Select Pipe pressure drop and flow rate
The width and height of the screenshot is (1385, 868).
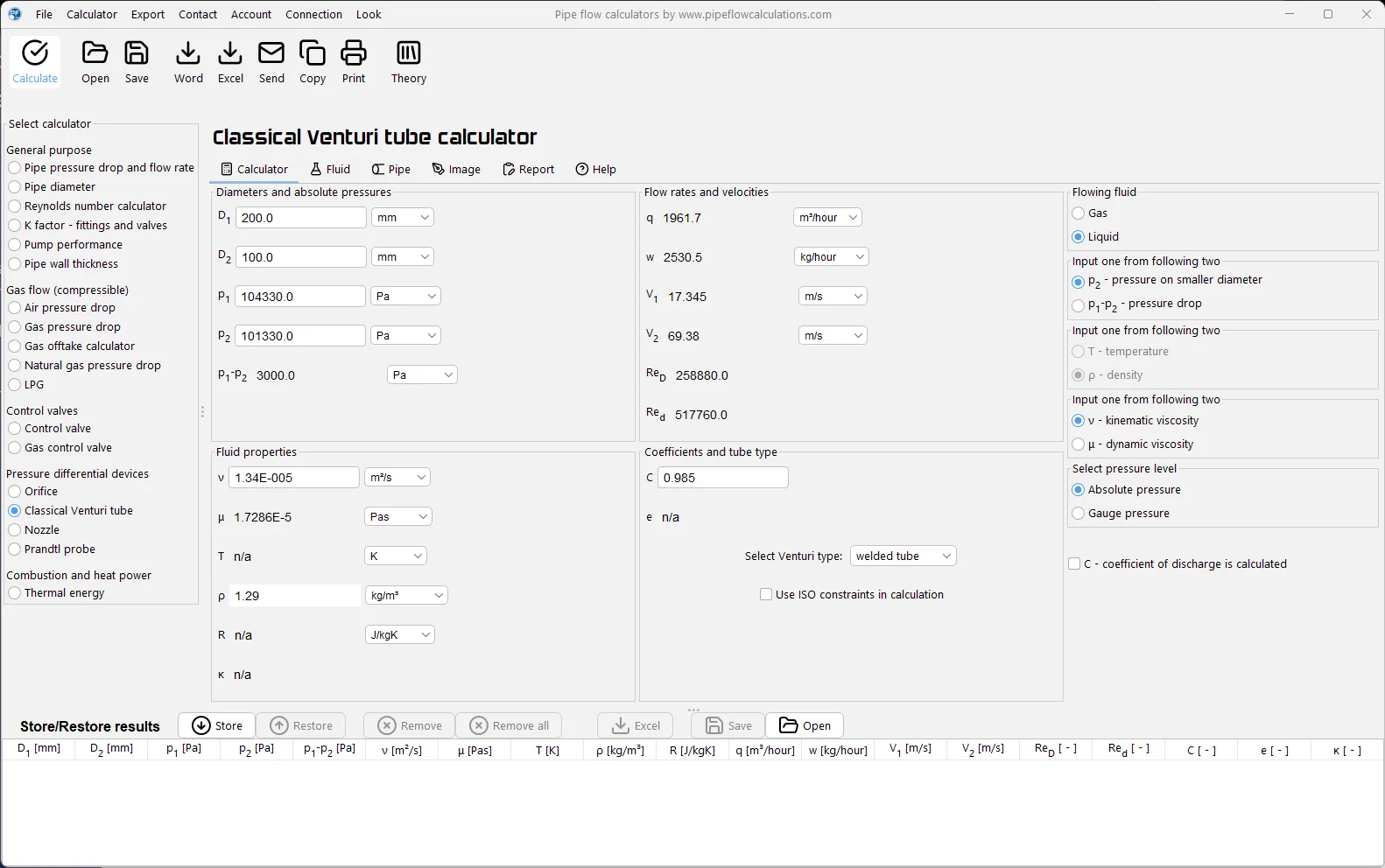pyautogui.click(x=102, y=168)
